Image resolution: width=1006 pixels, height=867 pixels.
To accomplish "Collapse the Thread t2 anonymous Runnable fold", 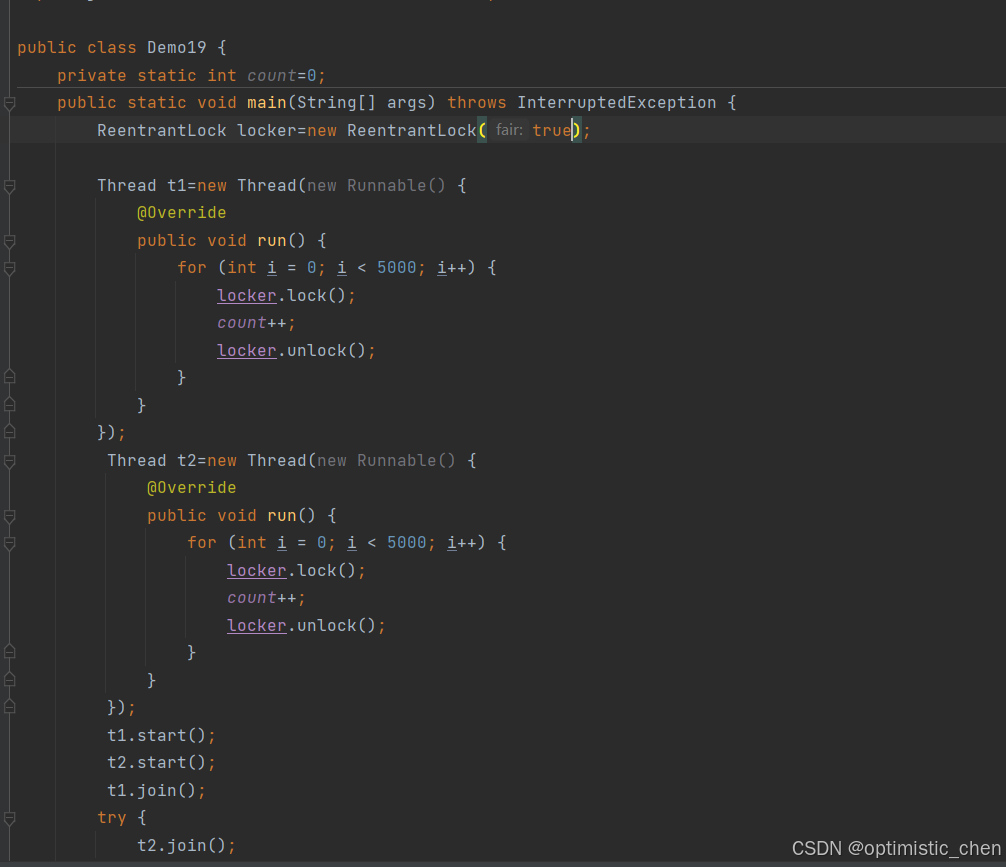I will pyautogui.click(x=10, y=461).
